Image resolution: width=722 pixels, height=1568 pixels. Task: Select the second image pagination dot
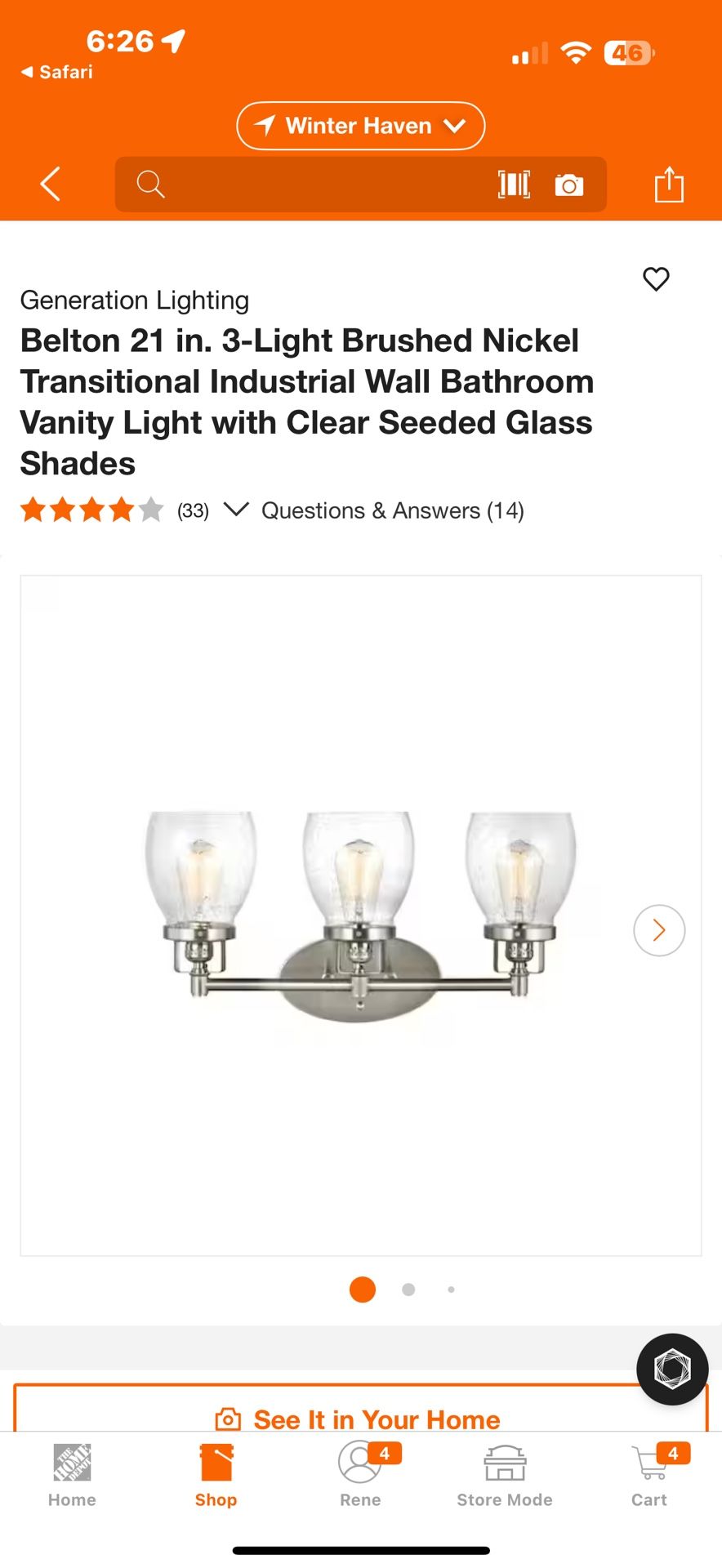click(x=408, y=1289)
